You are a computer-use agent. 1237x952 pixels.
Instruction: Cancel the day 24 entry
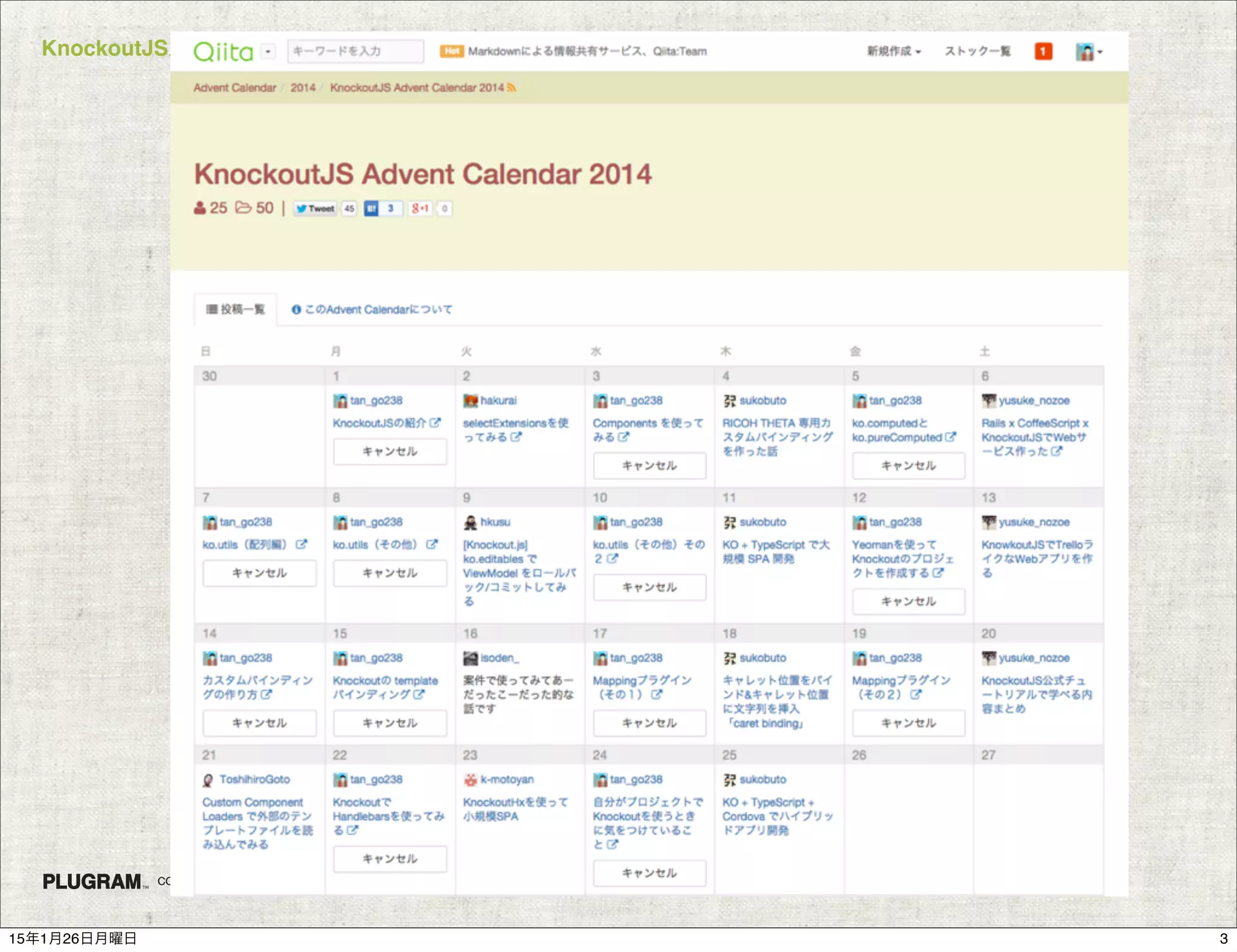pyautogui.click(x=649, y=873)
